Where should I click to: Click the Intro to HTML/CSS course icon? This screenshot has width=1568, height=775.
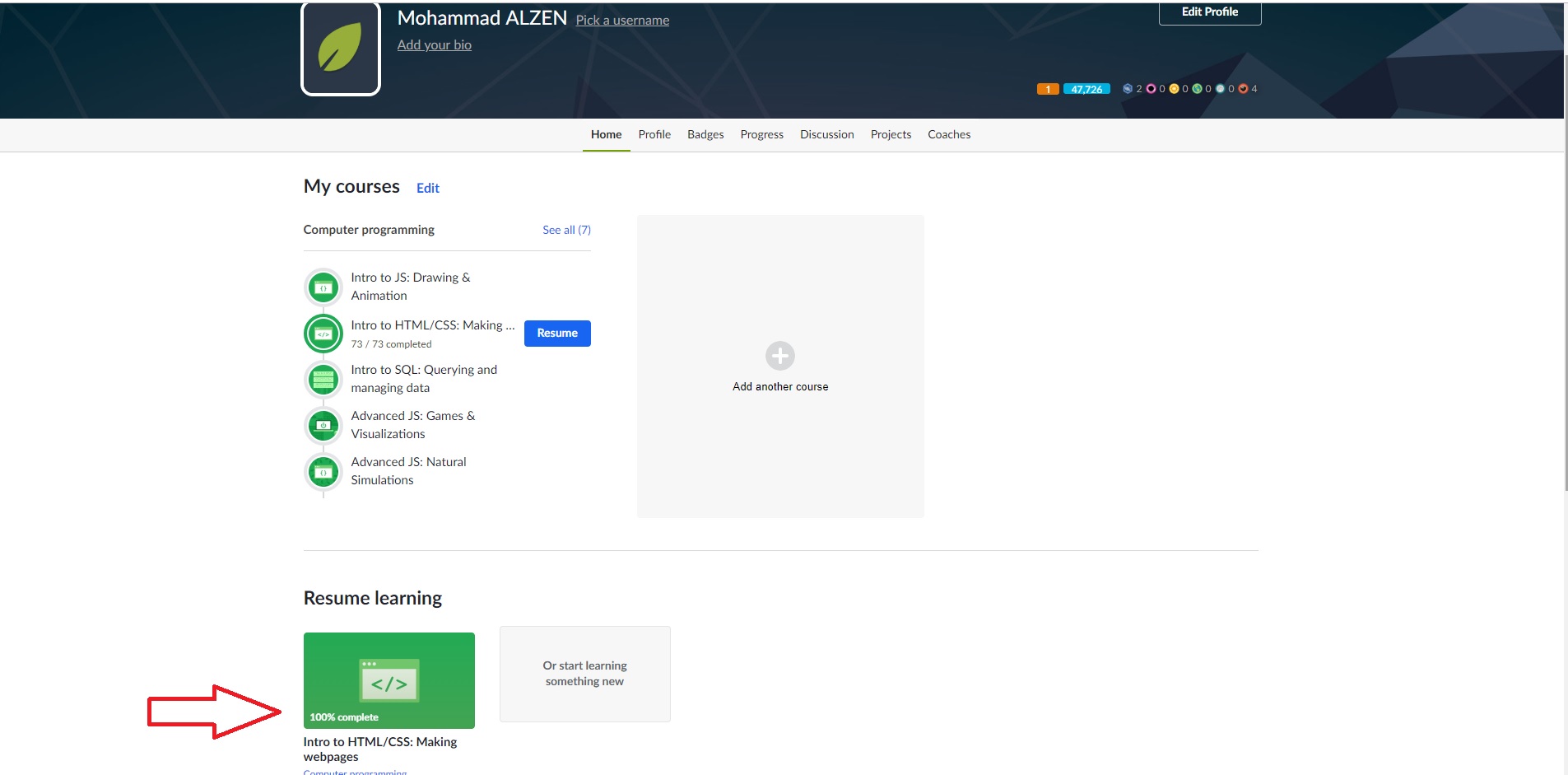[x=323, y=334]
